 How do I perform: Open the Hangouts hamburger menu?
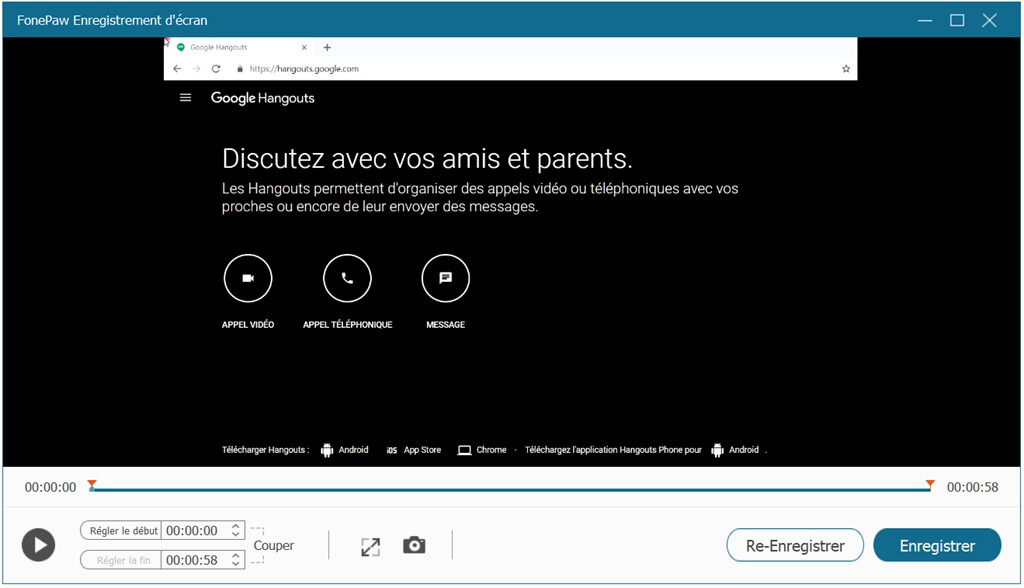[185, 98]
